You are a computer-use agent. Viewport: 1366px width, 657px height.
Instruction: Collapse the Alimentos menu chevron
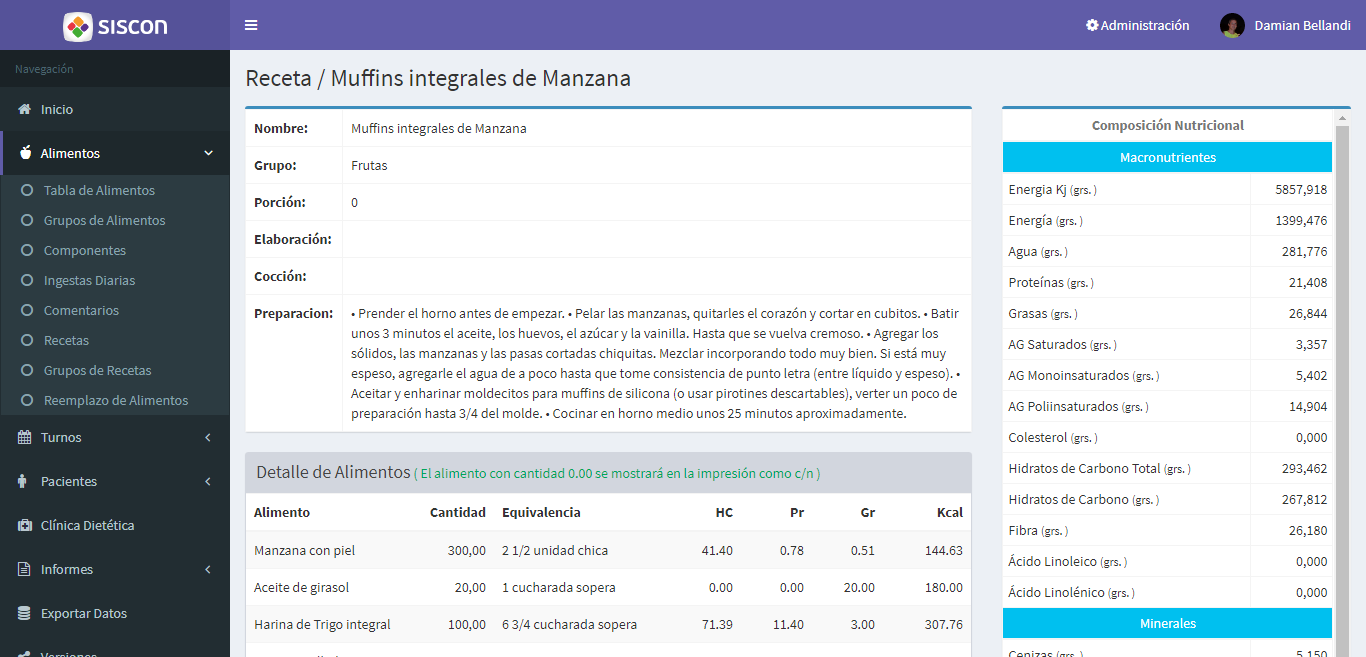[208, 153]
